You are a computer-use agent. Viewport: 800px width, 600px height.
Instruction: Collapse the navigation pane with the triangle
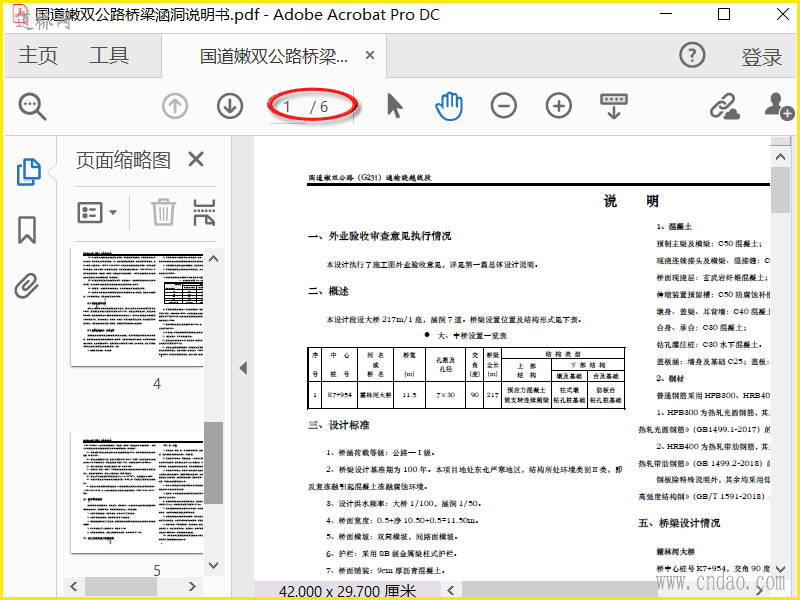click(243, 368)
